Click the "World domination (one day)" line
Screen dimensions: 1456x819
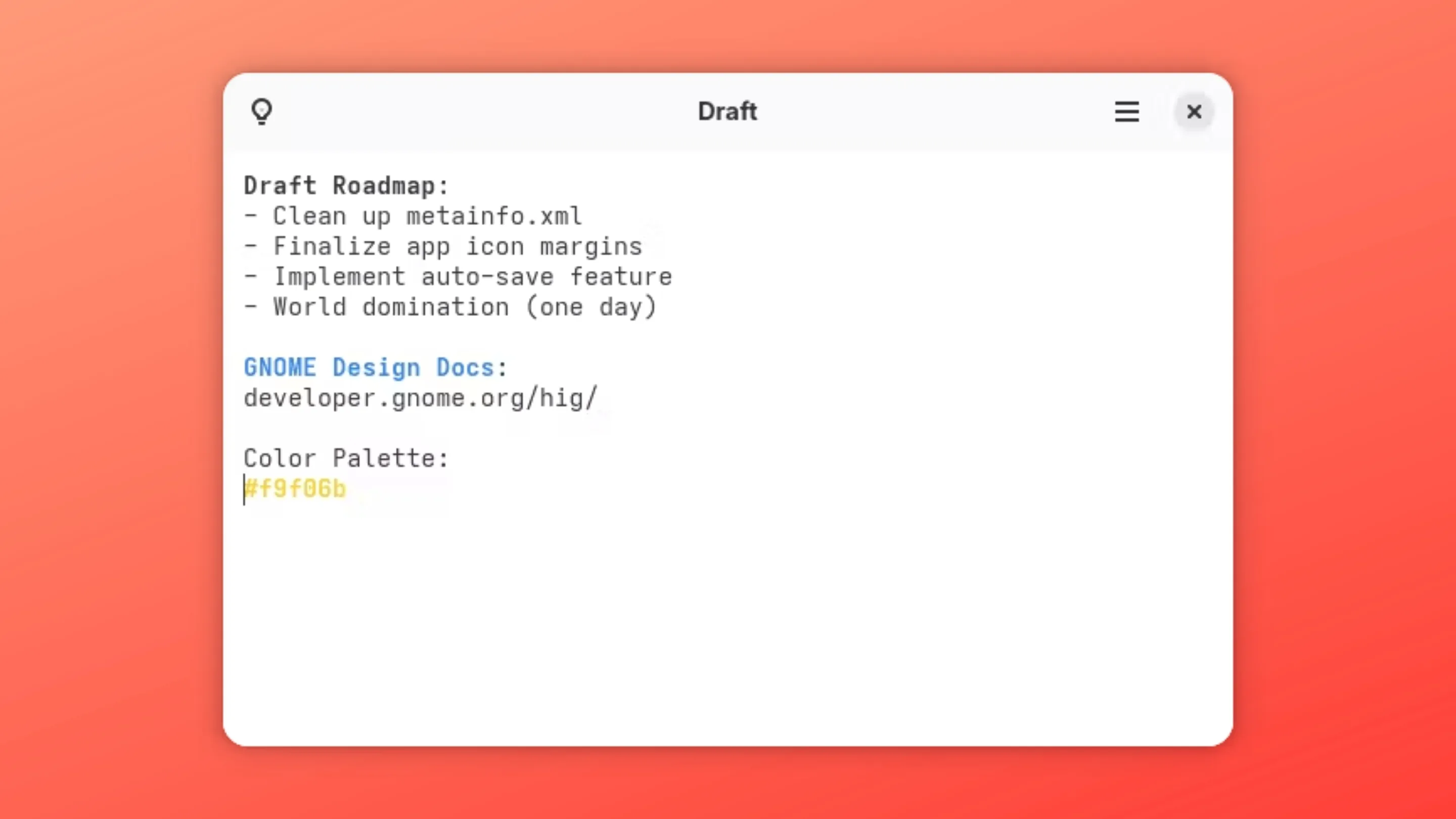[450, 307]
